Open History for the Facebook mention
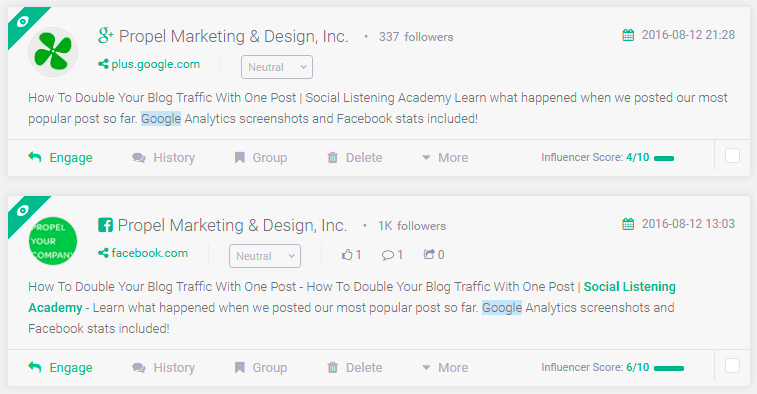The height and width of the screenshot is (394, 757). point(164,368)
